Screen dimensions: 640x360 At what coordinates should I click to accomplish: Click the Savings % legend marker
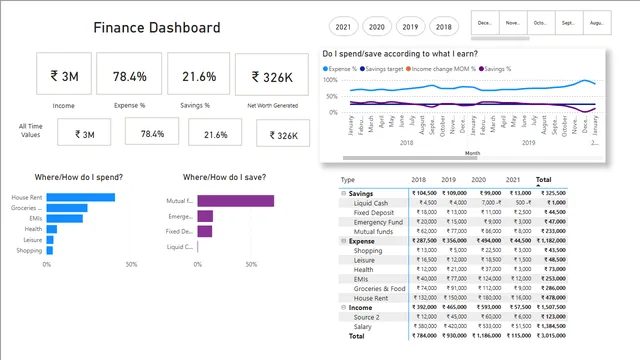coord(481,69)
